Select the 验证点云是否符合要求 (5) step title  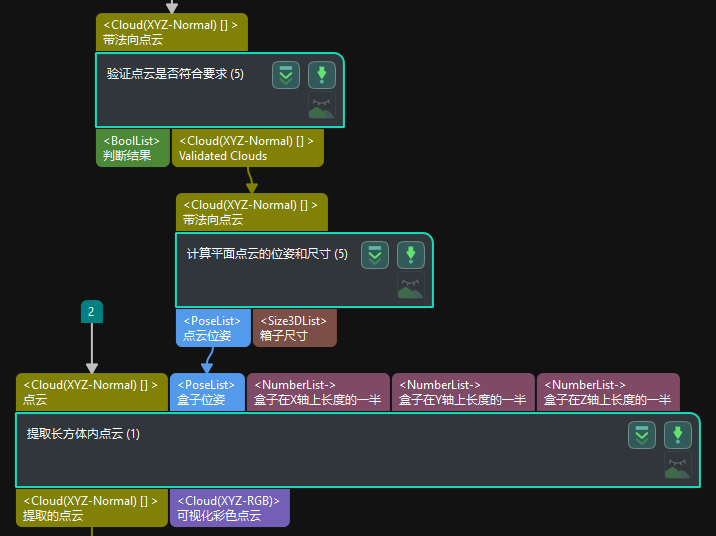pos(175,74)
